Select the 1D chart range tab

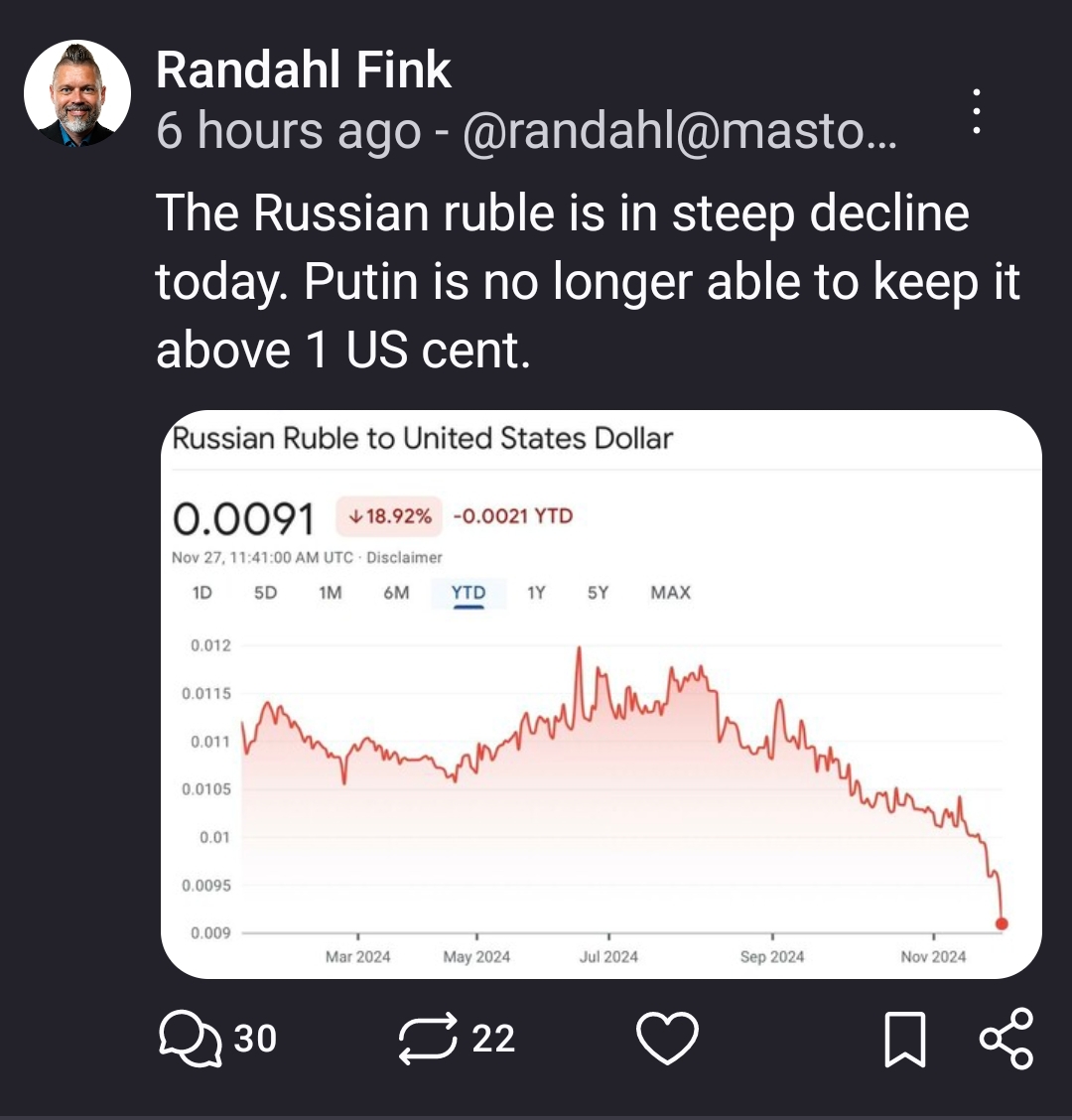click(x=201, y=593)
